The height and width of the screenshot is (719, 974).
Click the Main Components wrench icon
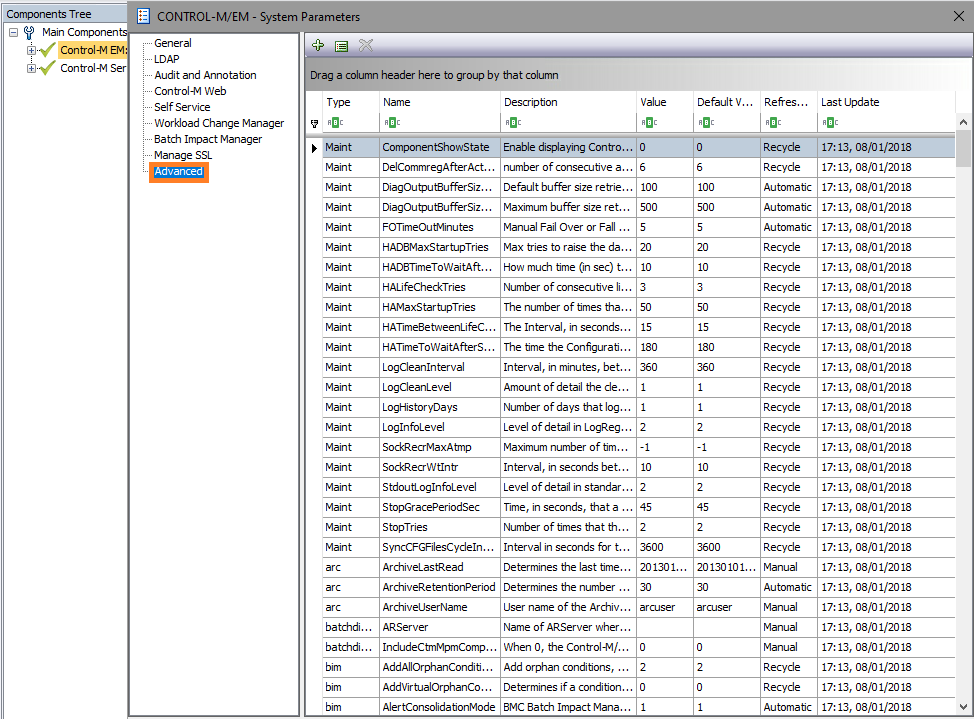[x=29, y=32]
